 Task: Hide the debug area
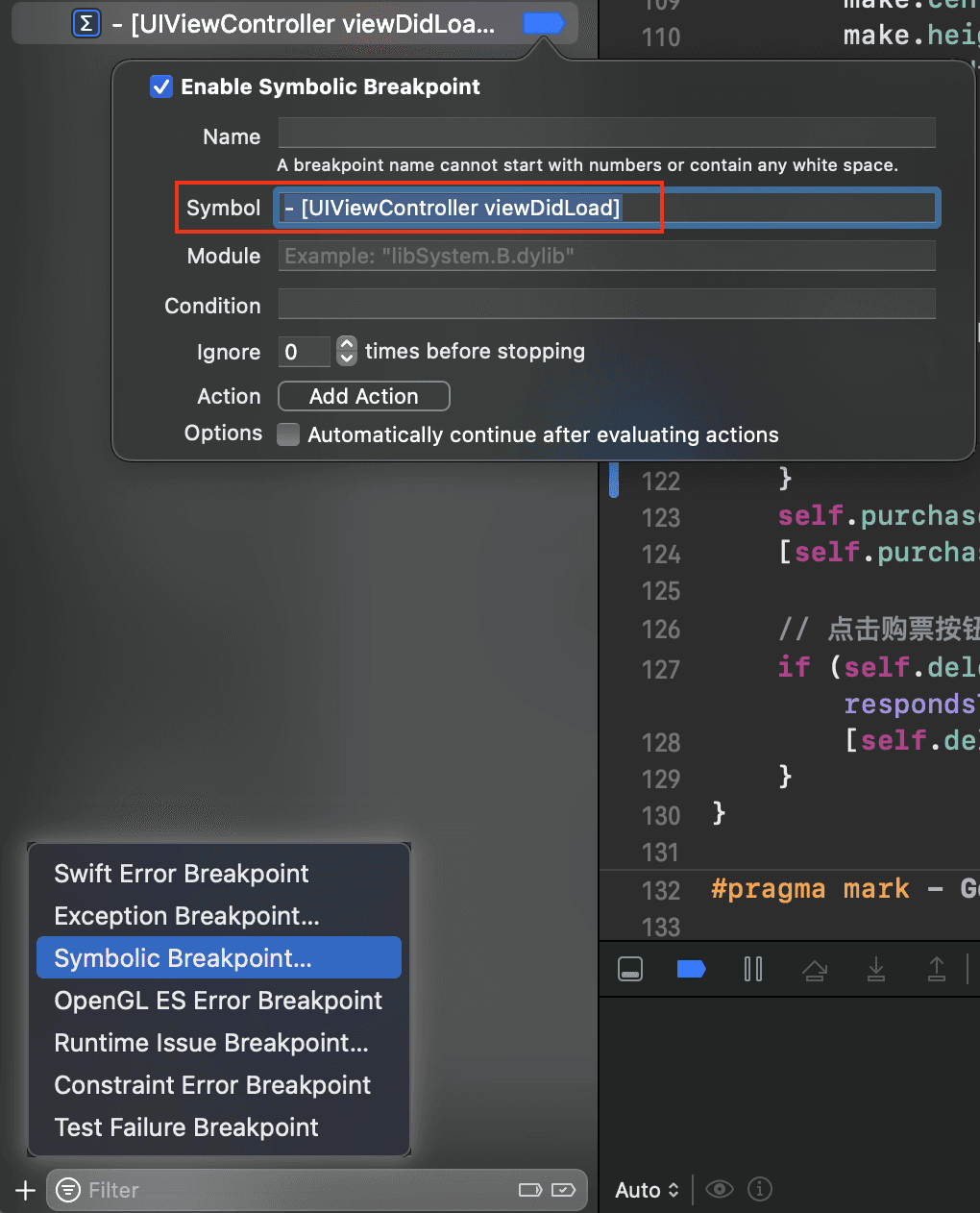(630, 969)
